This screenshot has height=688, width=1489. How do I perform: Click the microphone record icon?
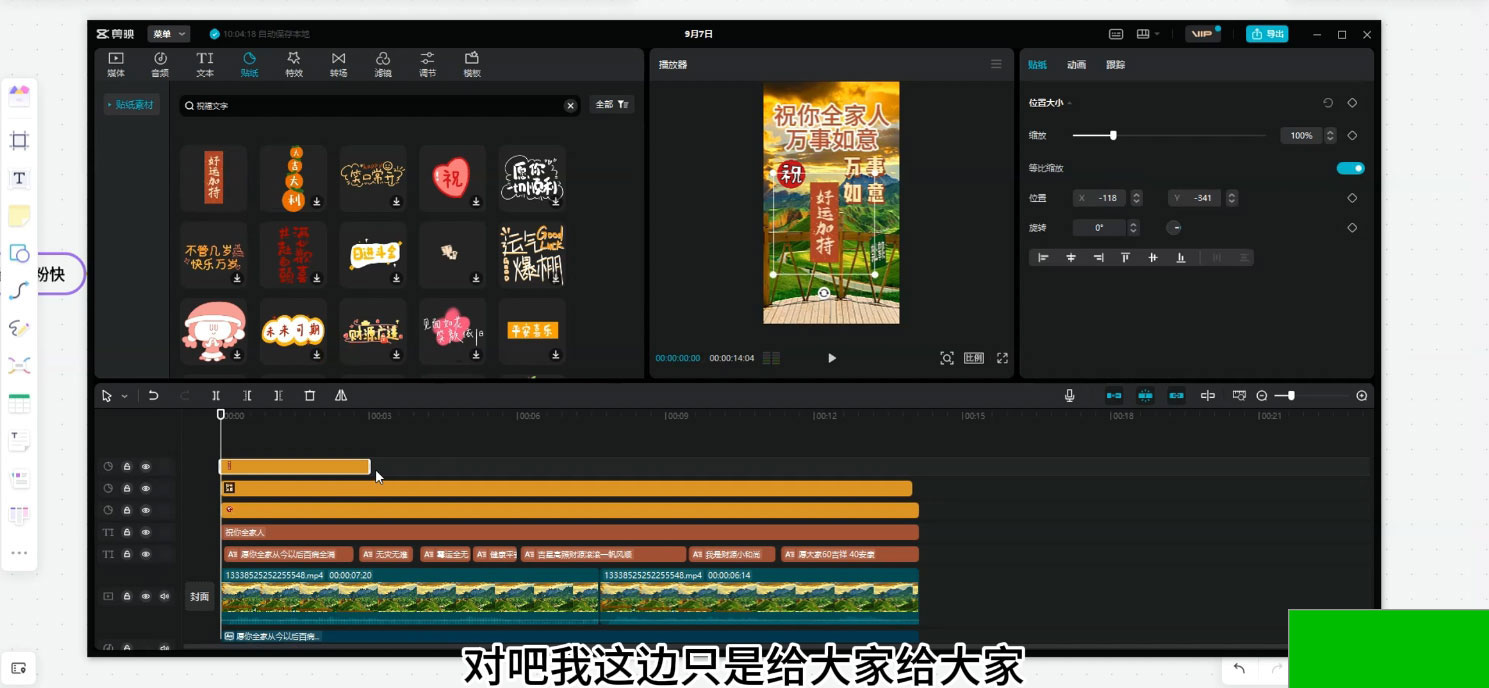click(x=1069, y=396)
